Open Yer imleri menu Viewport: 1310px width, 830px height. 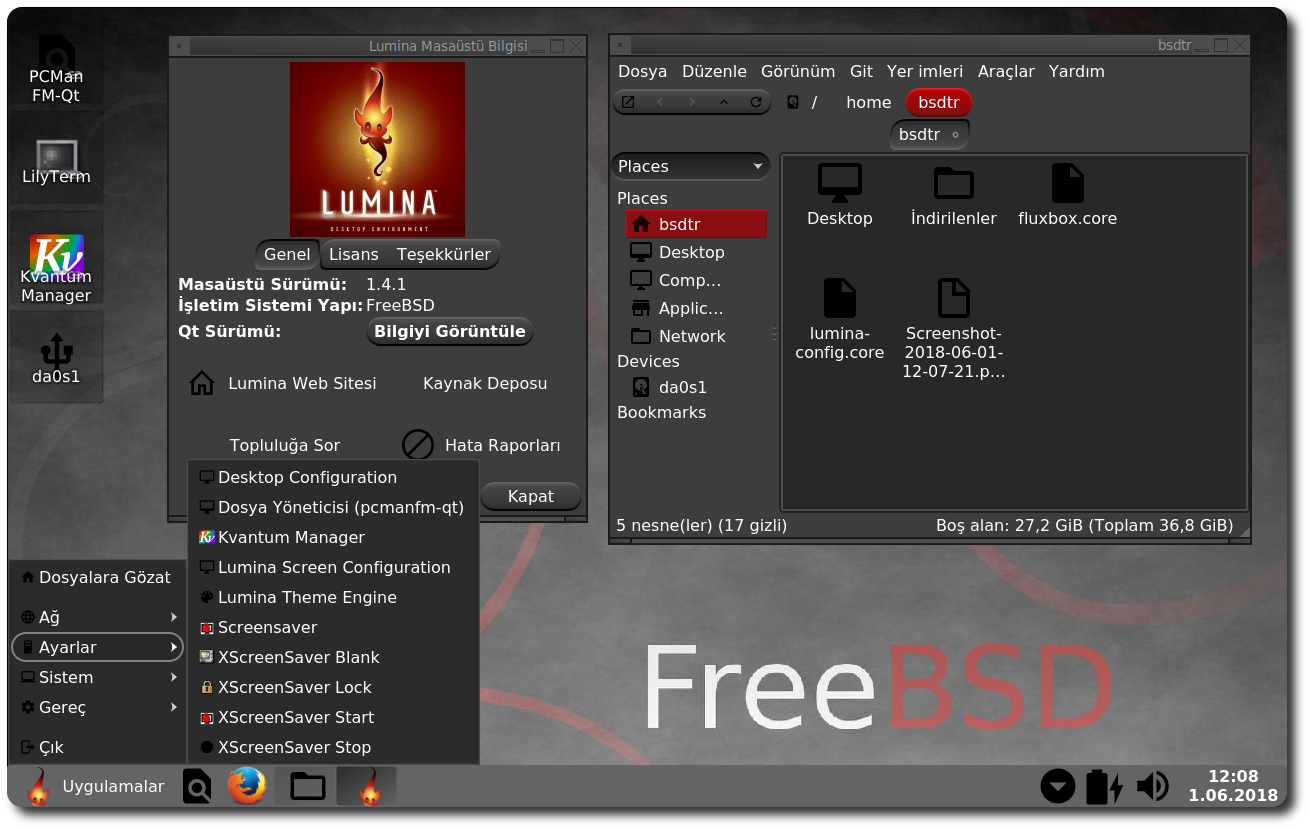tap(925, 71)
